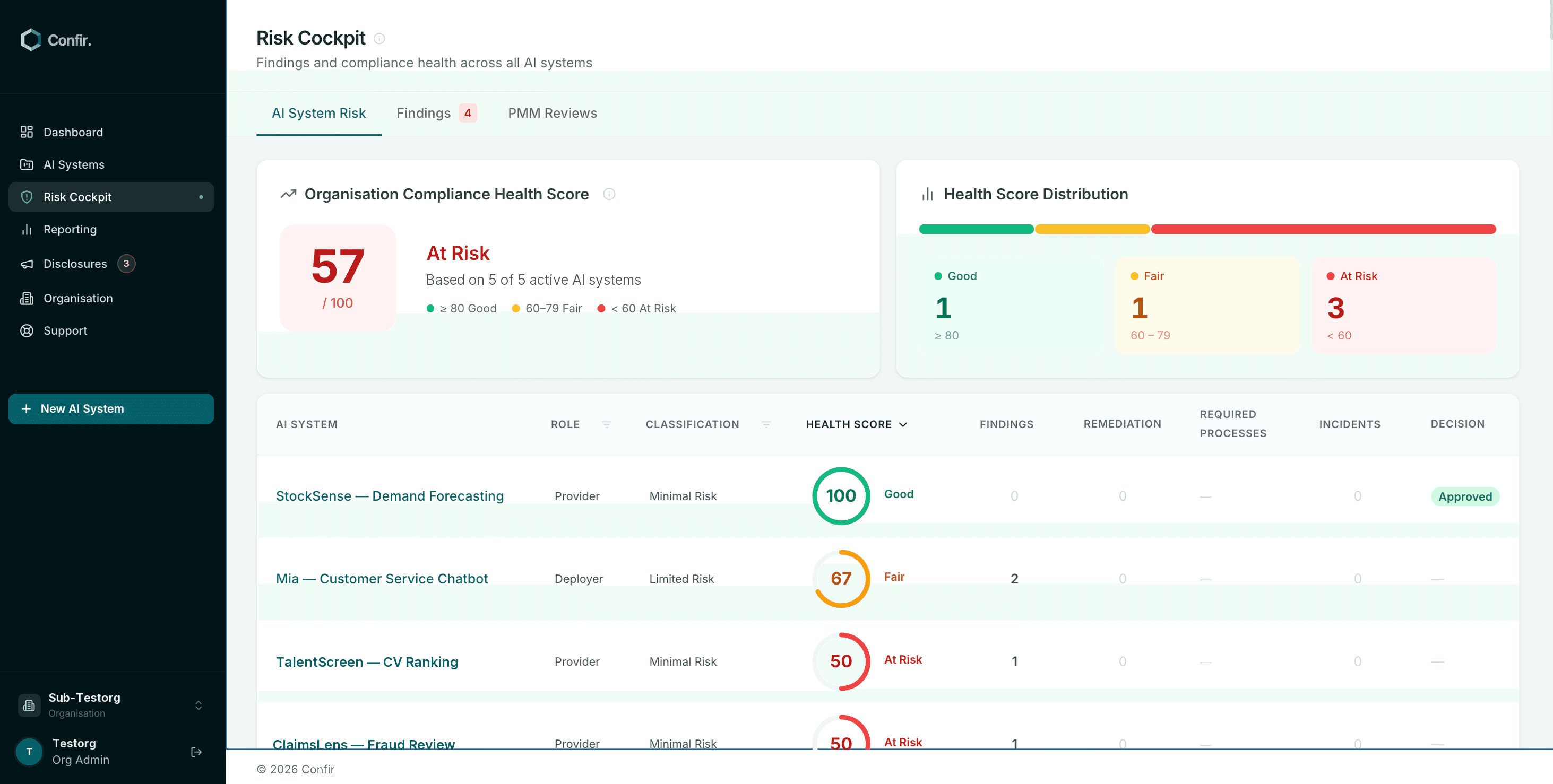This screenshot has width=1553, height=784.
Task: Click the Confir logo icon
Action: point(31,40)
